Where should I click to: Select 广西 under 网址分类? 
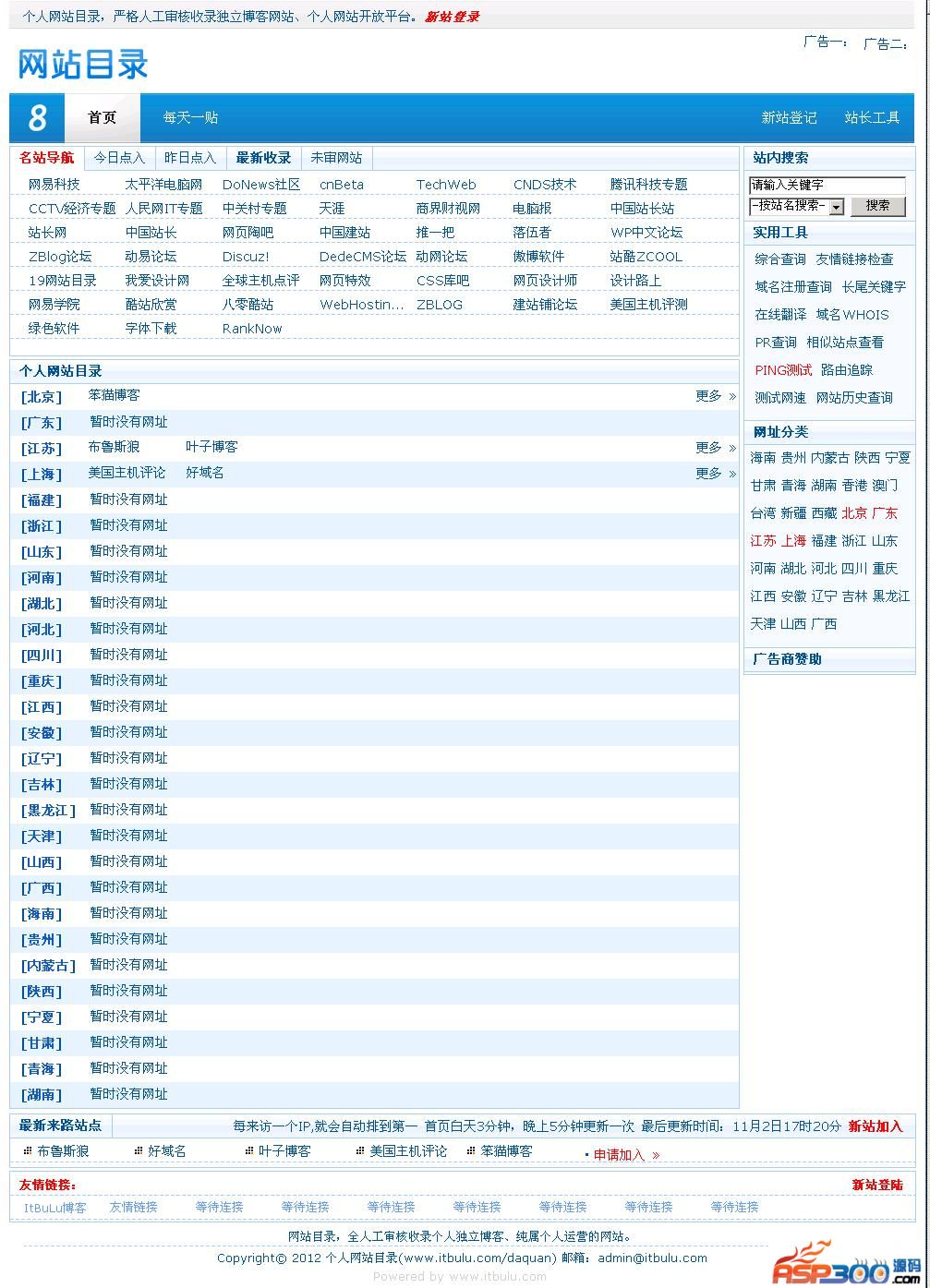[824, 624]
